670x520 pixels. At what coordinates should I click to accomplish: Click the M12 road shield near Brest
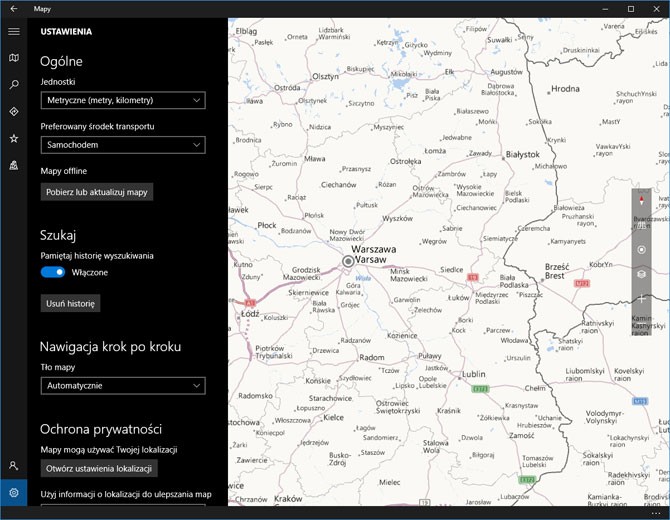pyautogui.click(x=582, y=283)
